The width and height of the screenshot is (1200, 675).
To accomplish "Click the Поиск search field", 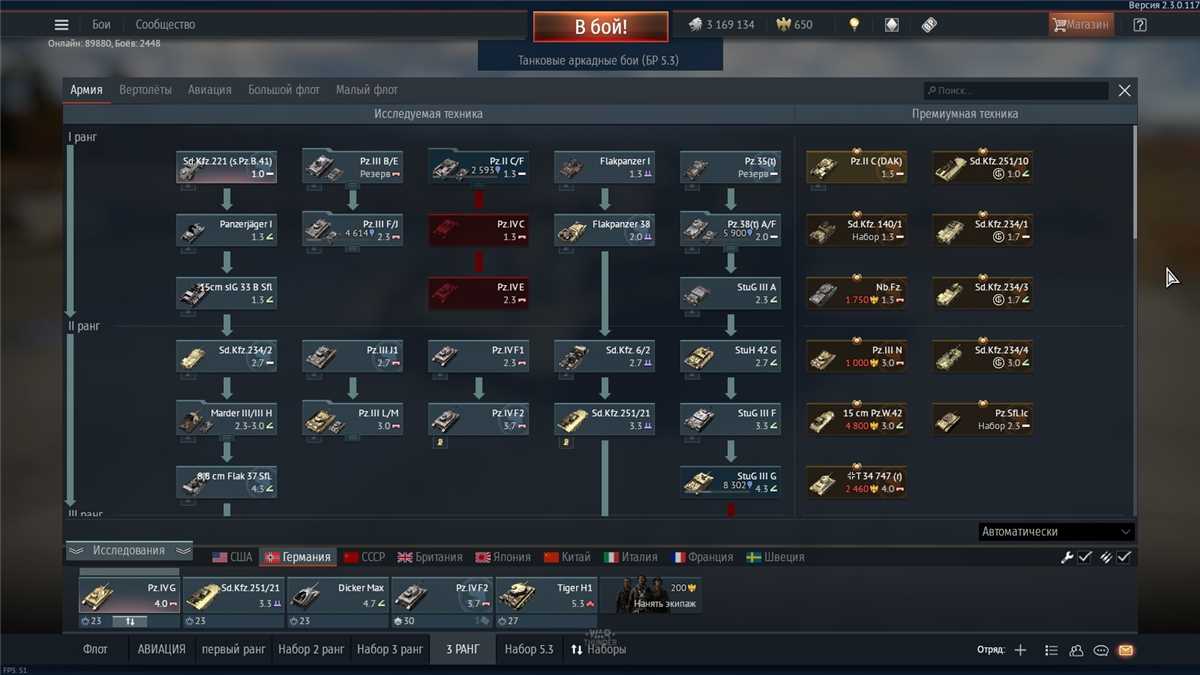I will coord(1016,90).
